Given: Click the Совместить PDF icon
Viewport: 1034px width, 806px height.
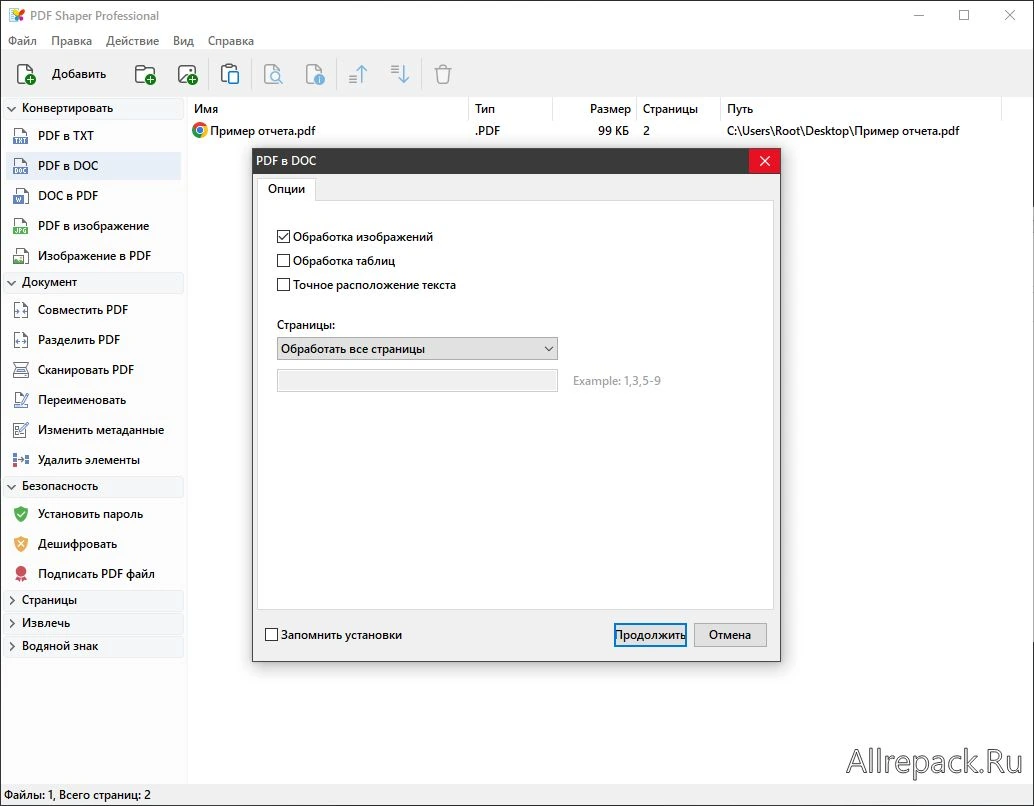Looking at the screenshot, I should tap(21, 310).
